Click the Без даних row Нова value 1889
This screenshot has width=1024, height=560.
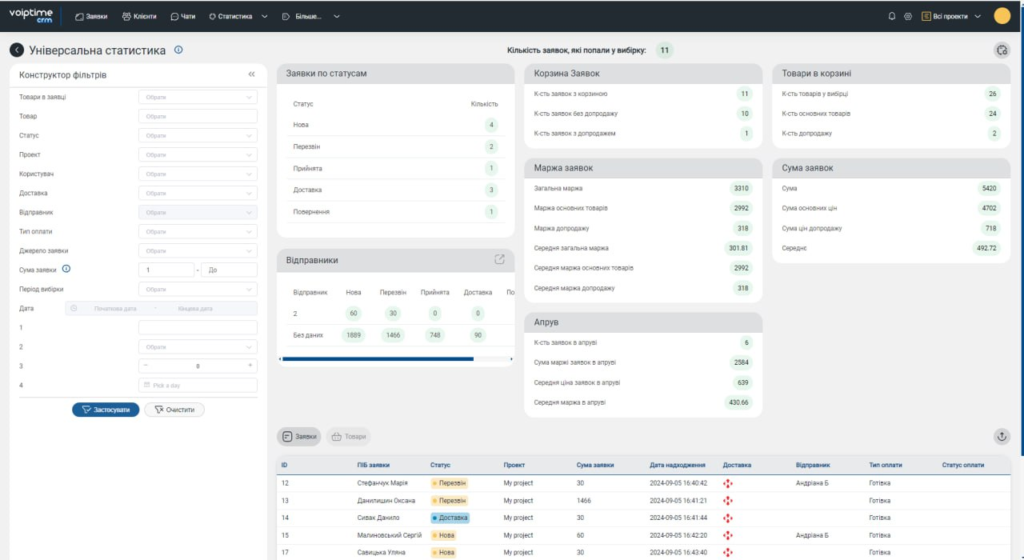[353, 335]
